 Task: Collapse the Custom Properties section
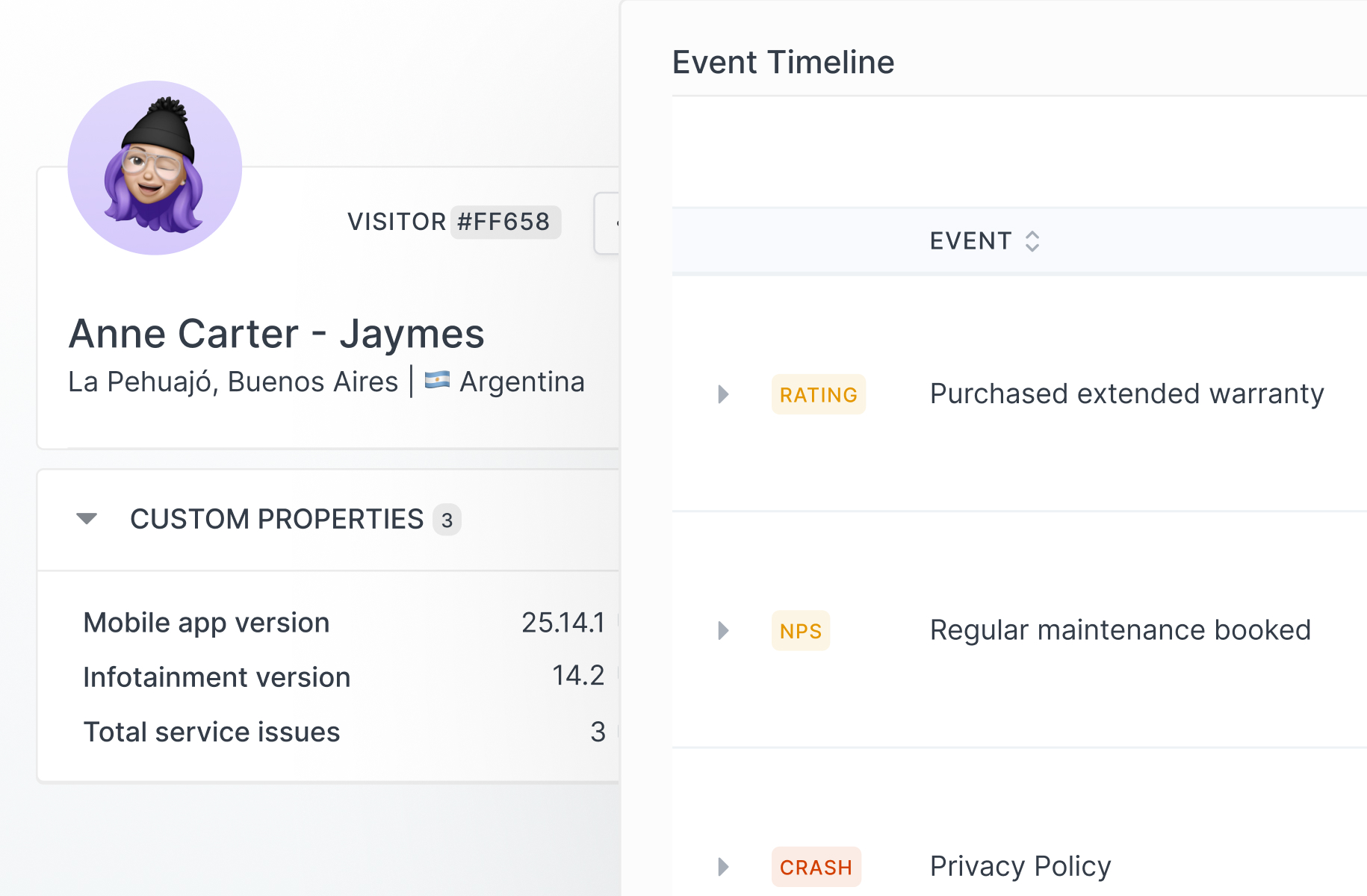tap(87, 519)
